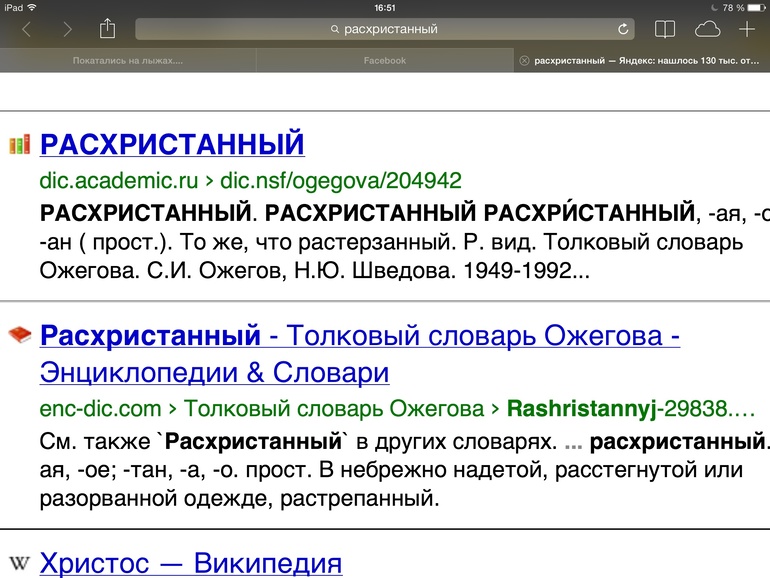Screen dimensions: 770x578
Task: Open dic.nsf/ogegova/204942 path link
Action: point(341,181)
